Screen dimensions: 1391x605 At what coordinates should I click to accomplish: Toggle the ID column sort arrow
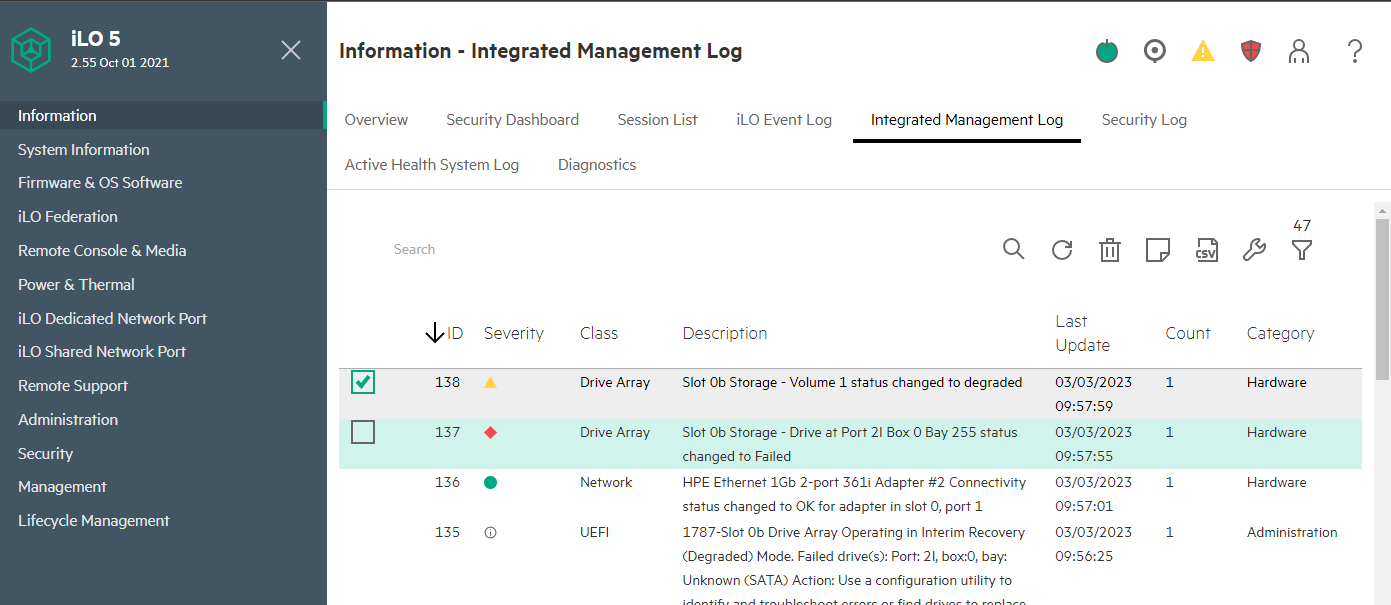[436, 332]
